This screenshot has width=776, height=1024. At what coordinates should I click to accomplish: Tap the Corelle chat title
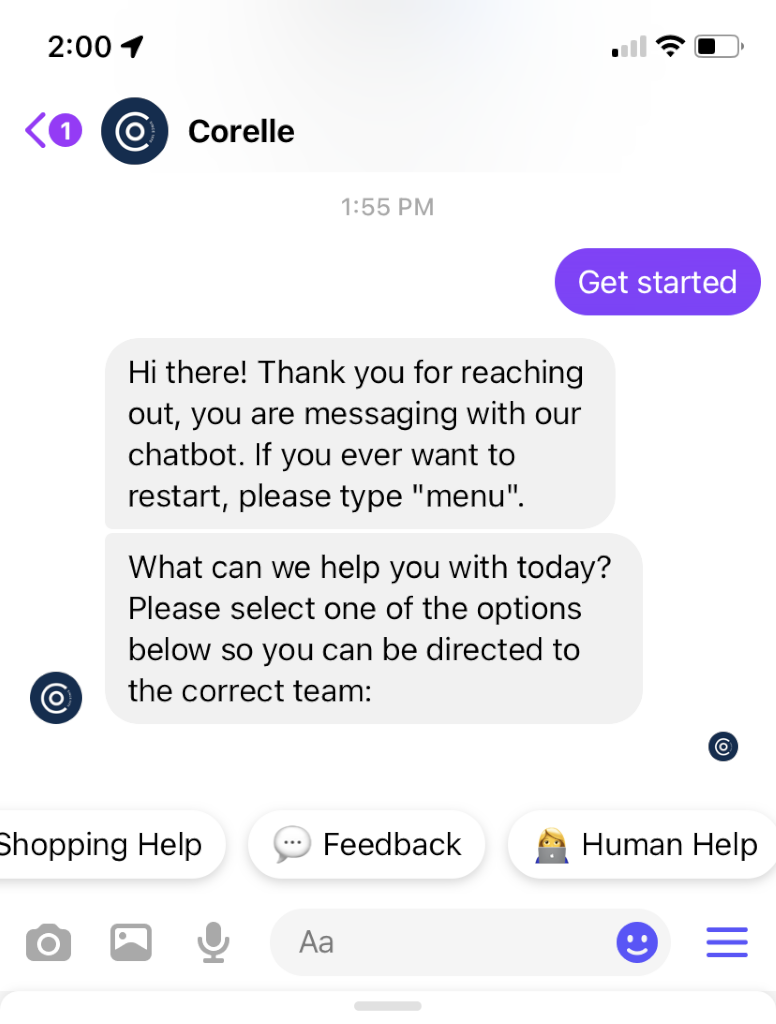[241, 131]
